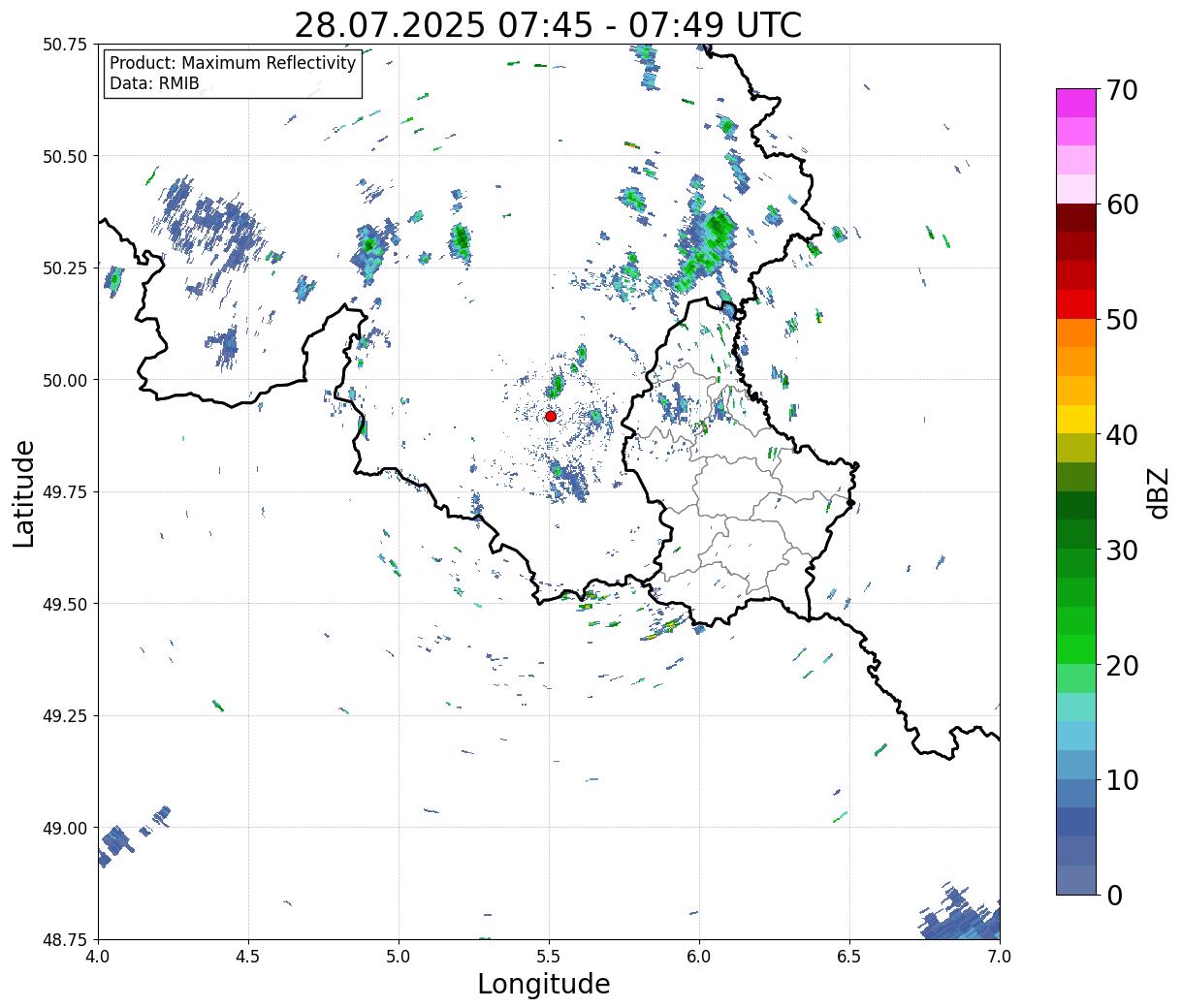Viewport: 1182px width, 1008px height.
Task: Click the 50.75 latitude tick label
Action: coord(65,45)
